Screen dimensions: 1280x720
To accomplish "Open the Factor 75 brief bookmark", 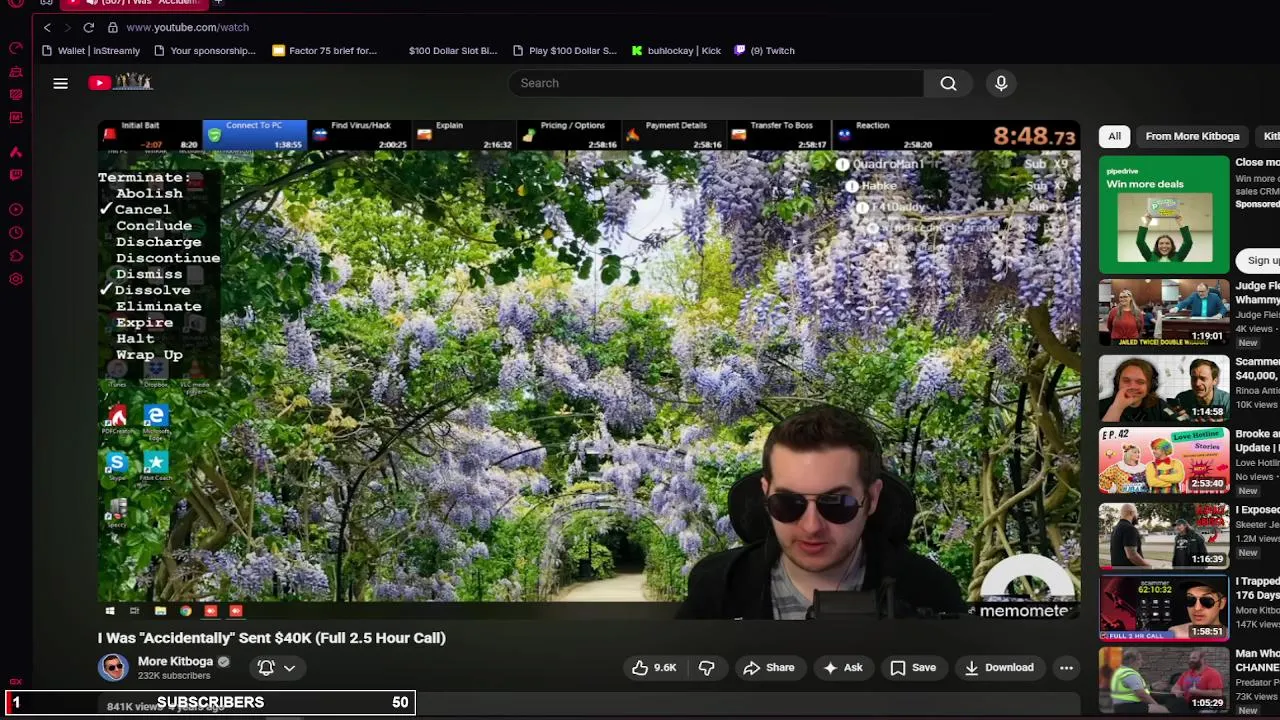I will coord(325,51).
